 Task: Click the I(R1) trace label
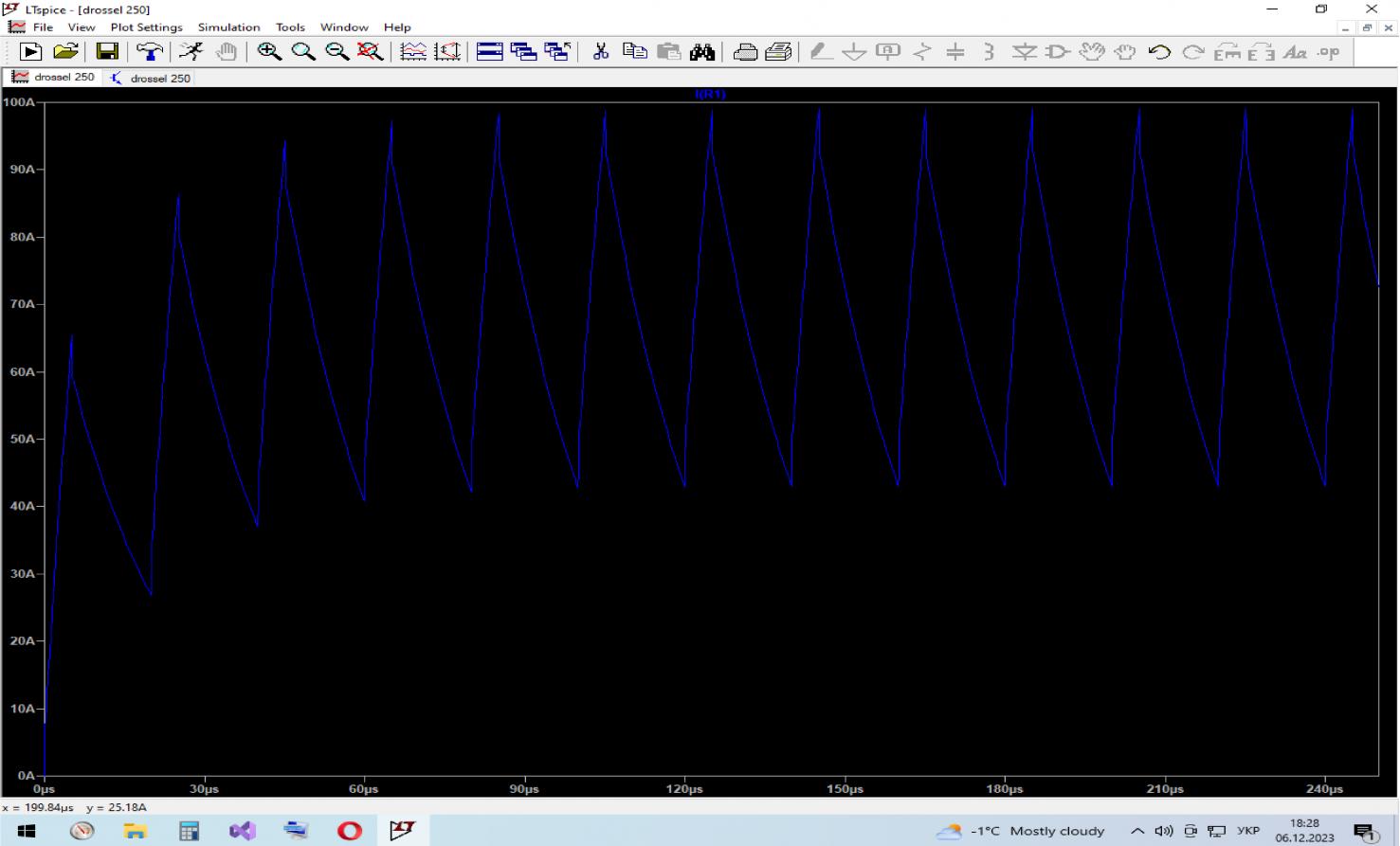[x=710, y=94]
